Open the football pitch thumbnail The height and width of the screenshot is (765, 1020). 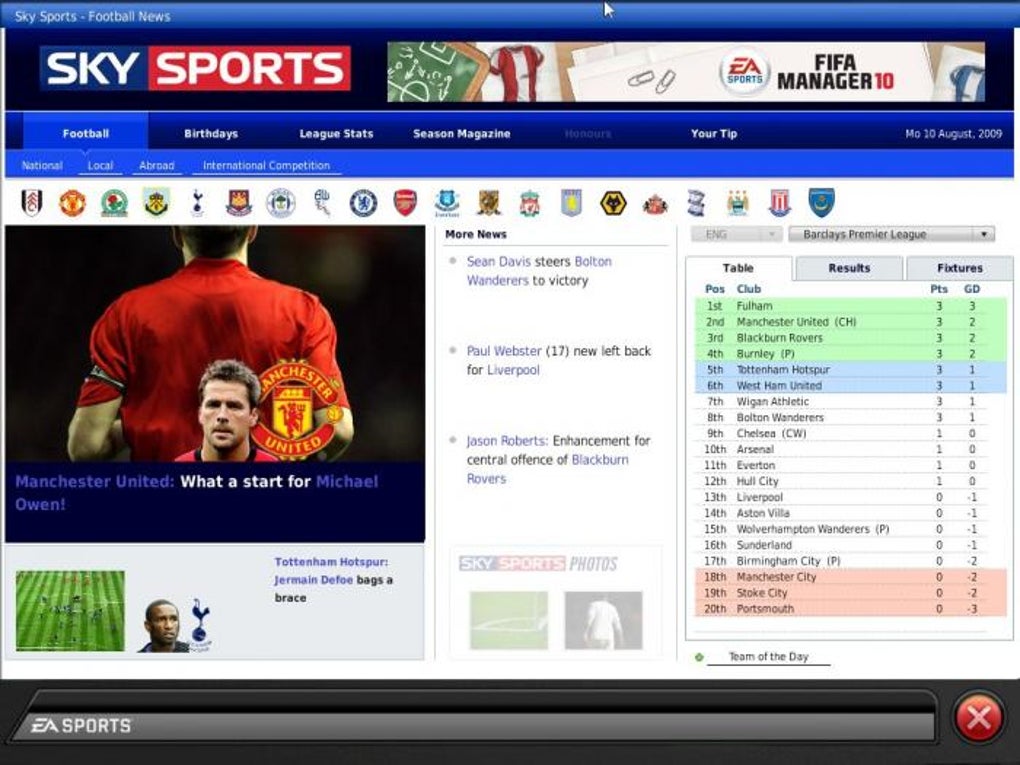point(70,611)
